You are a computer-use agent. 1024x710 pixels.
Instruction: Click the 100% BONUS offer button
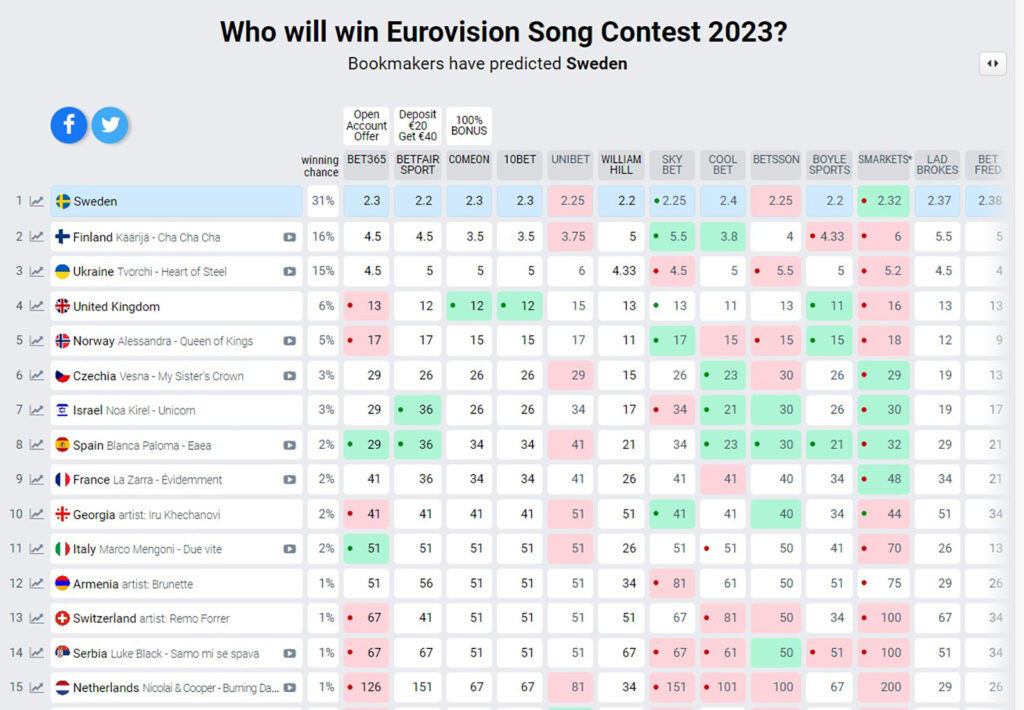[469, 126]
